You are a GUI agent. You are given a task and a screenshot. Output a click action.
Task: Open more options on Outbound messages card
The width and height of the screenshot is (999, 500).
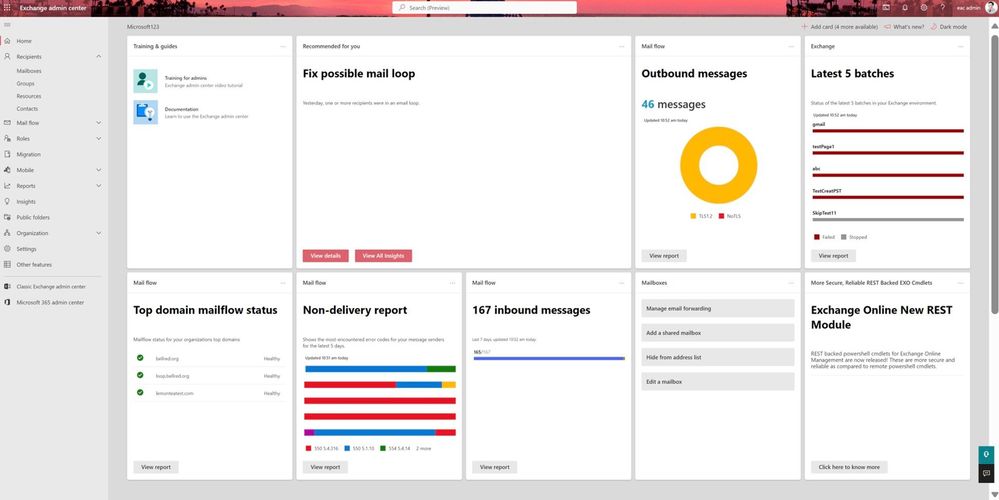coord(791,46)
